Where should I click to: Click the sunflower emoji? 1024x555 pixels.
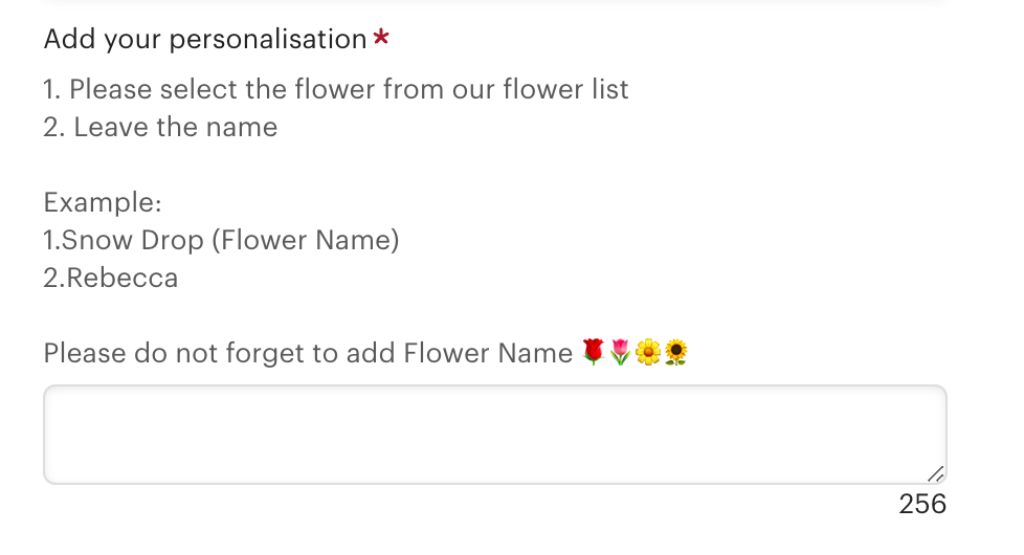point(675,353)
